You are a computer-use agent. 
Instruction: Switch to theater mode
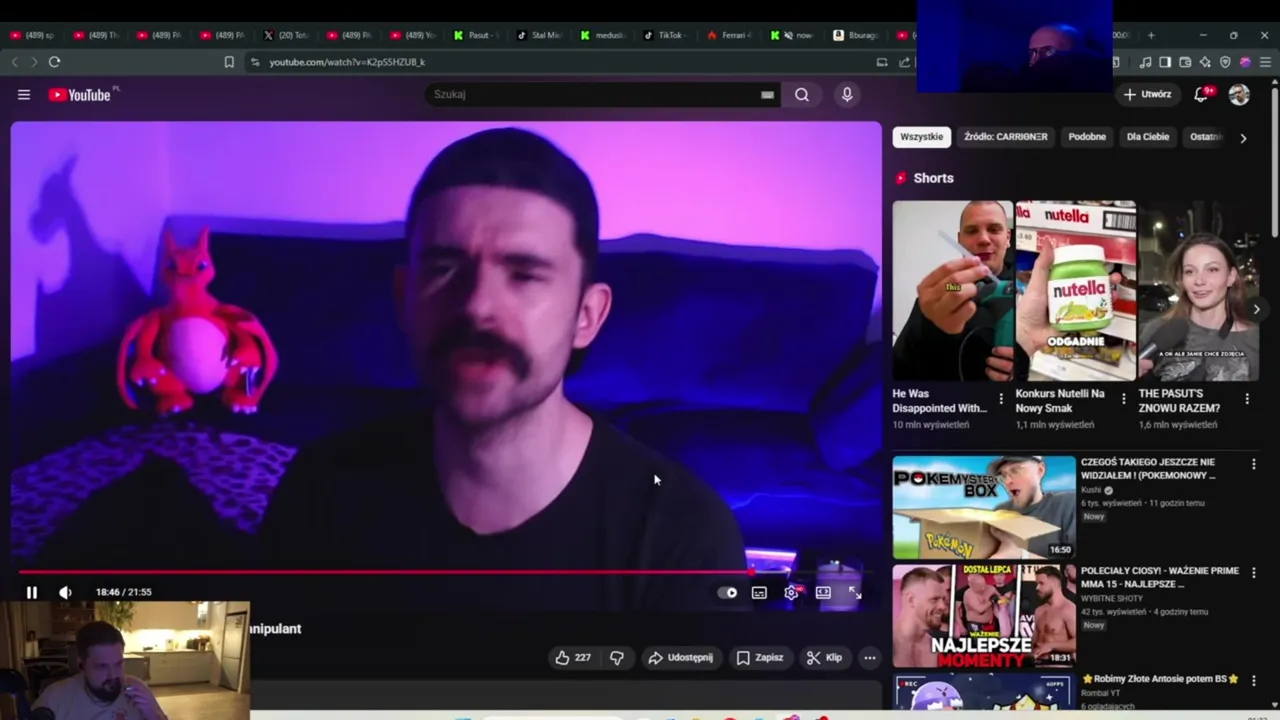823,592
